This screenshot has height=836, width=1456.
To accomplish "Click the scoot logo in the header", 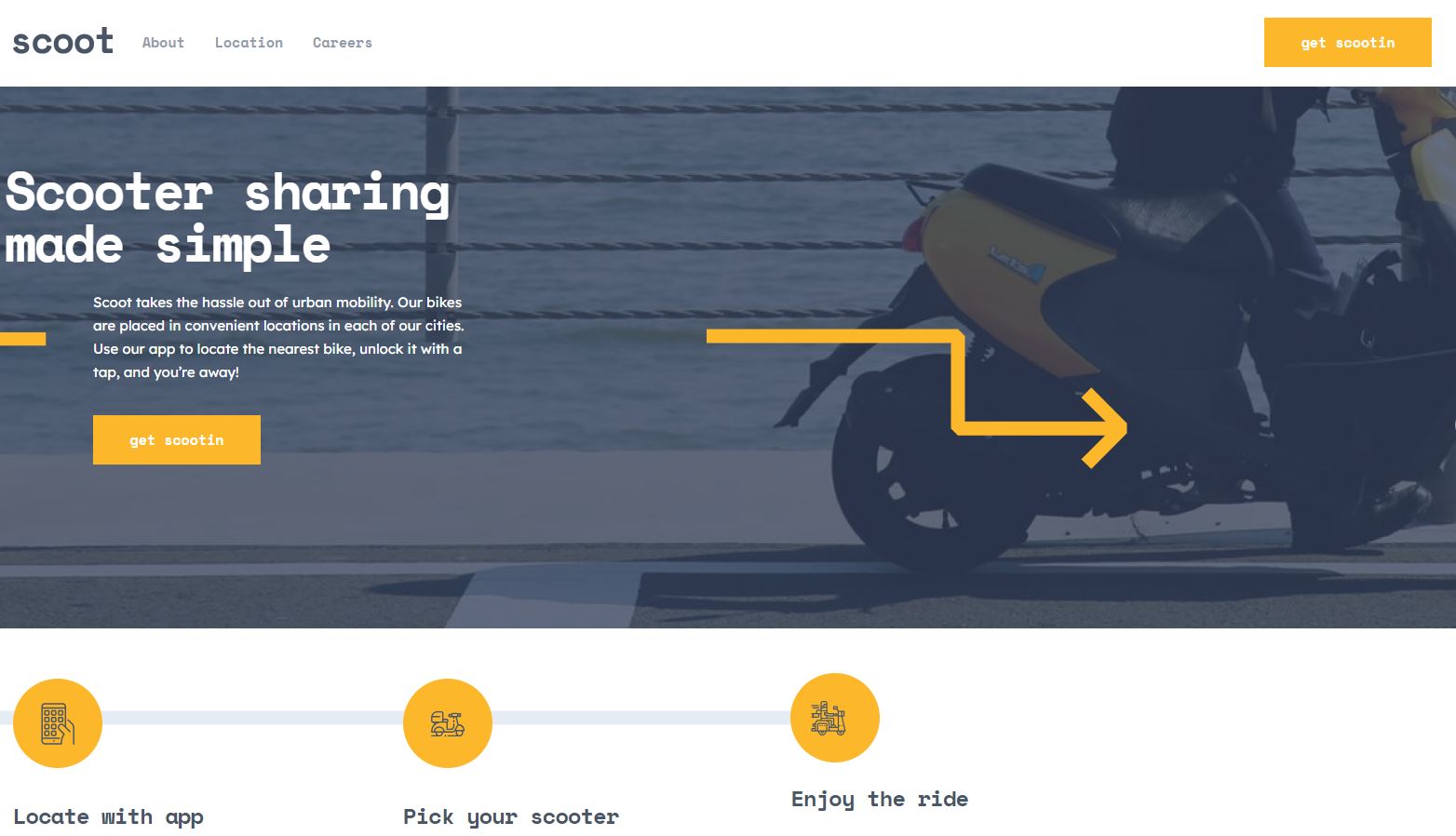I will [x=62, y=42].
